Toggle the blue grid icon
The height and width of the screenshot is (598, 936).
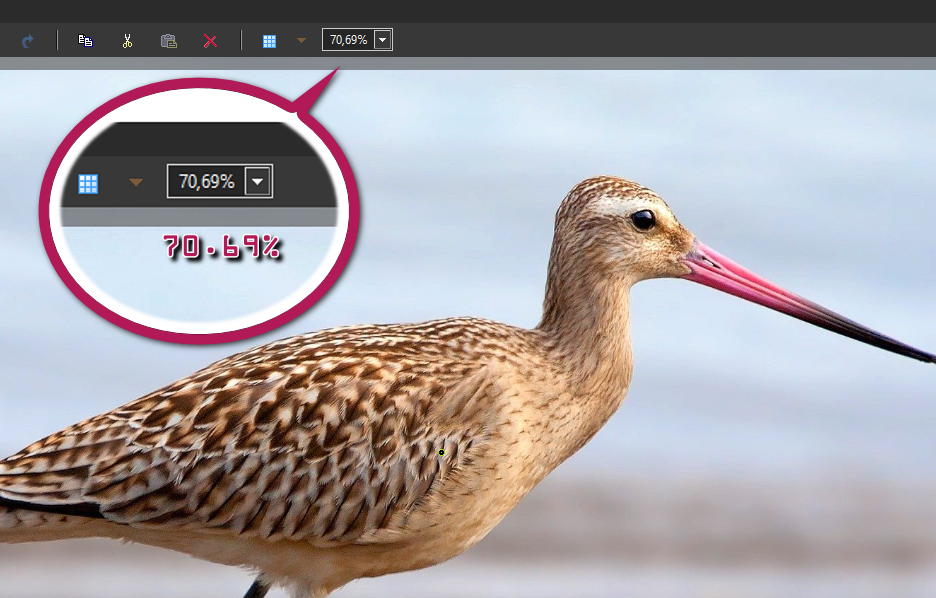(x=269, y=41)
